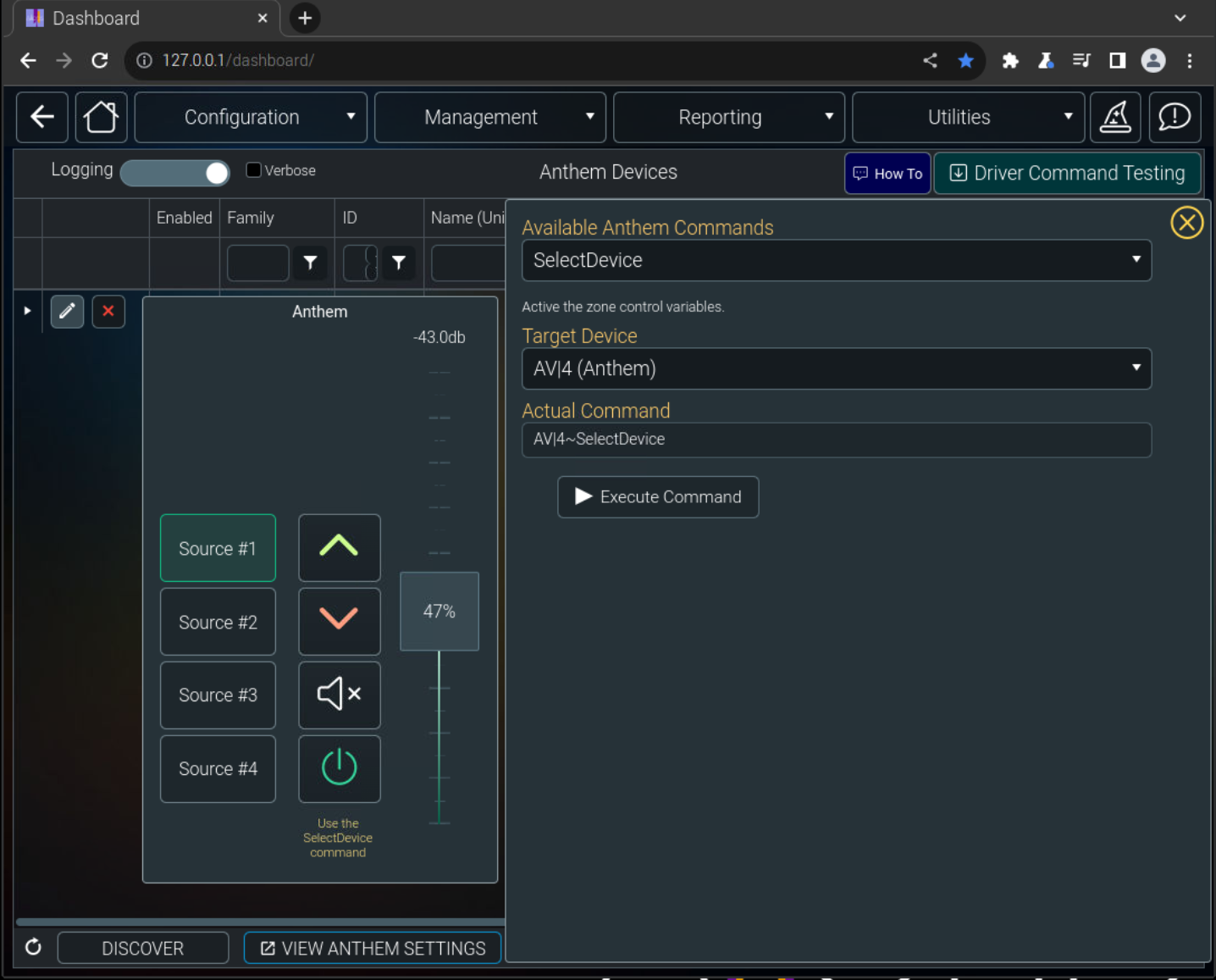Click the horizontal scrollbar under device list
Image resolution: width=1216 pixels, height=980 pixels.
[x=261, y=922]
